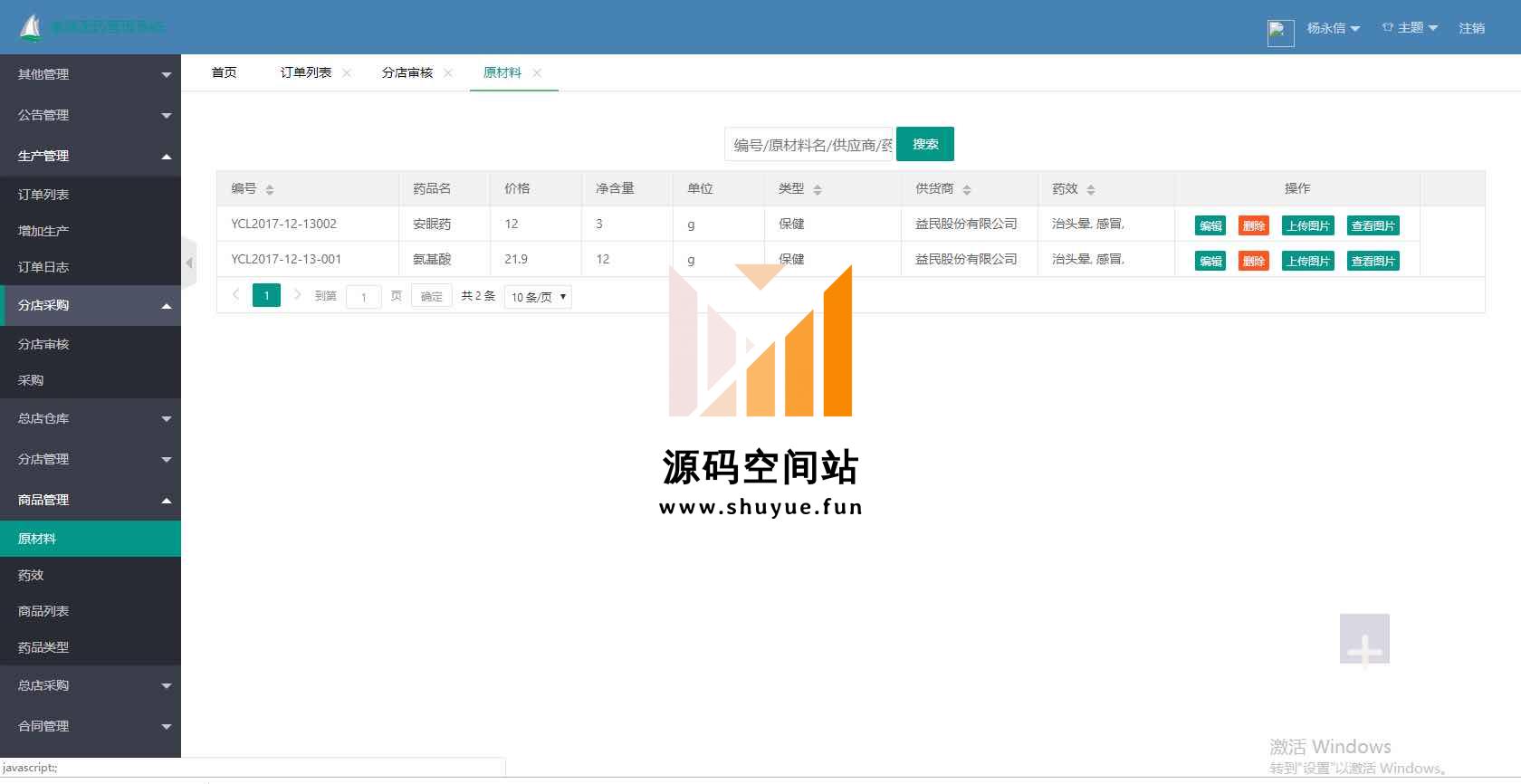Edit the 安眠药 row
Image resolution: width=1521 pixels, height=784 pixels.
(x=1210, y=225)
